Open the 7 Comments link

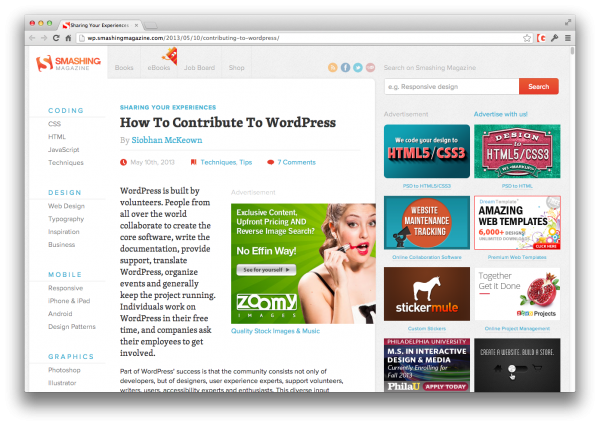click(x=297, y=162)
